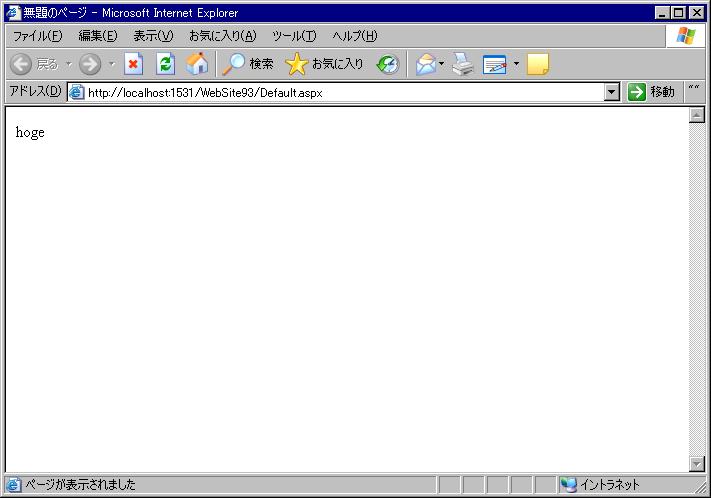Click the scrollbar up arrow

click(696, 115)
